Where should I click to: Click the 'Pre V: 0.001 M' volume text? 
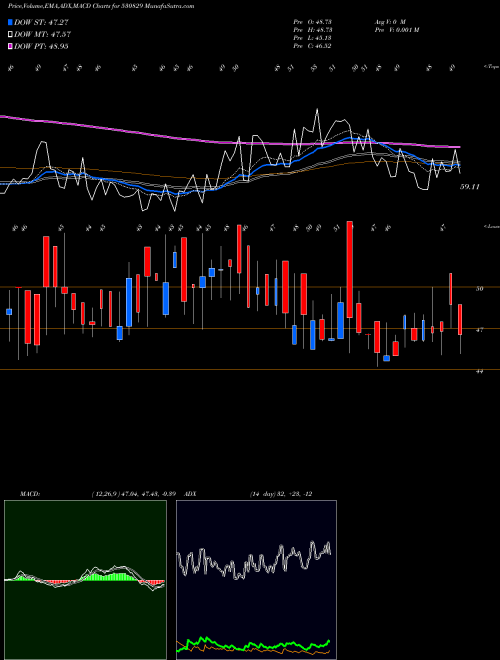click(x=396, y=30)
